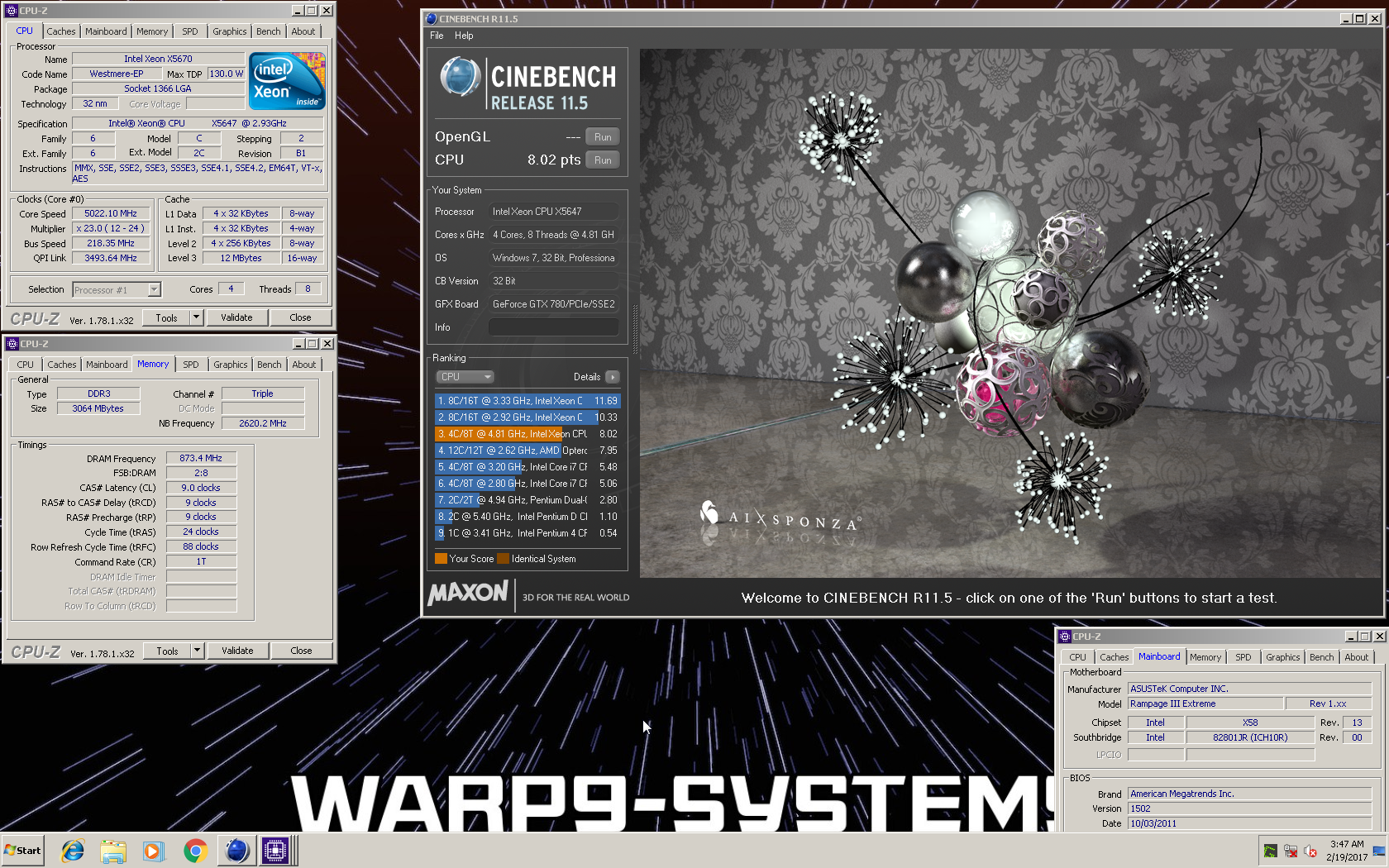
Task: Open CPU tab in Mainboard CPU-Z window
Action: (x=1078, y=657)
